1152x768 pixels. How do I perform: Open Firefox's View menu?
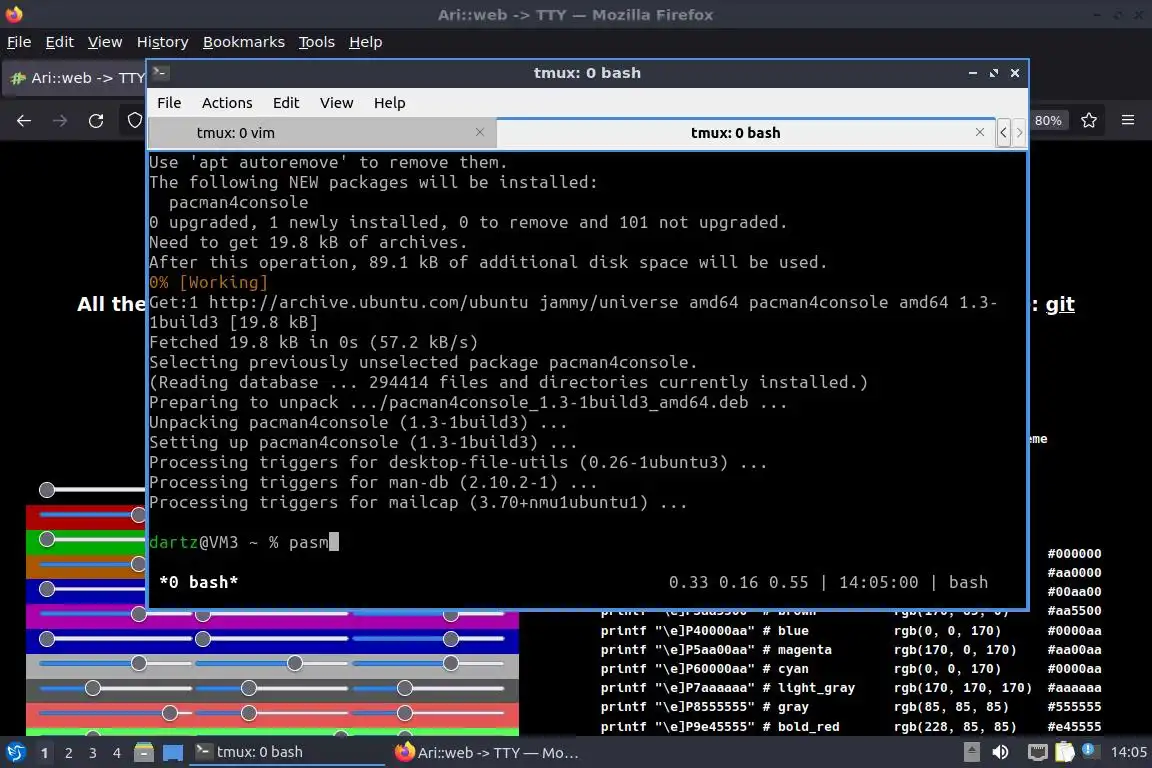coord(105,42)
